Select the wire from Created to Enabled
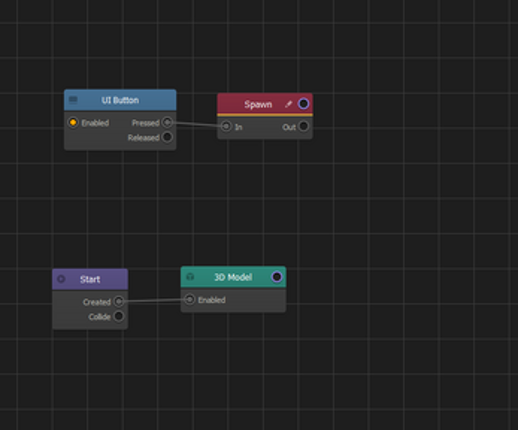Image resolution: width=518 pixels, height=430 pixels. pos(154,301)
